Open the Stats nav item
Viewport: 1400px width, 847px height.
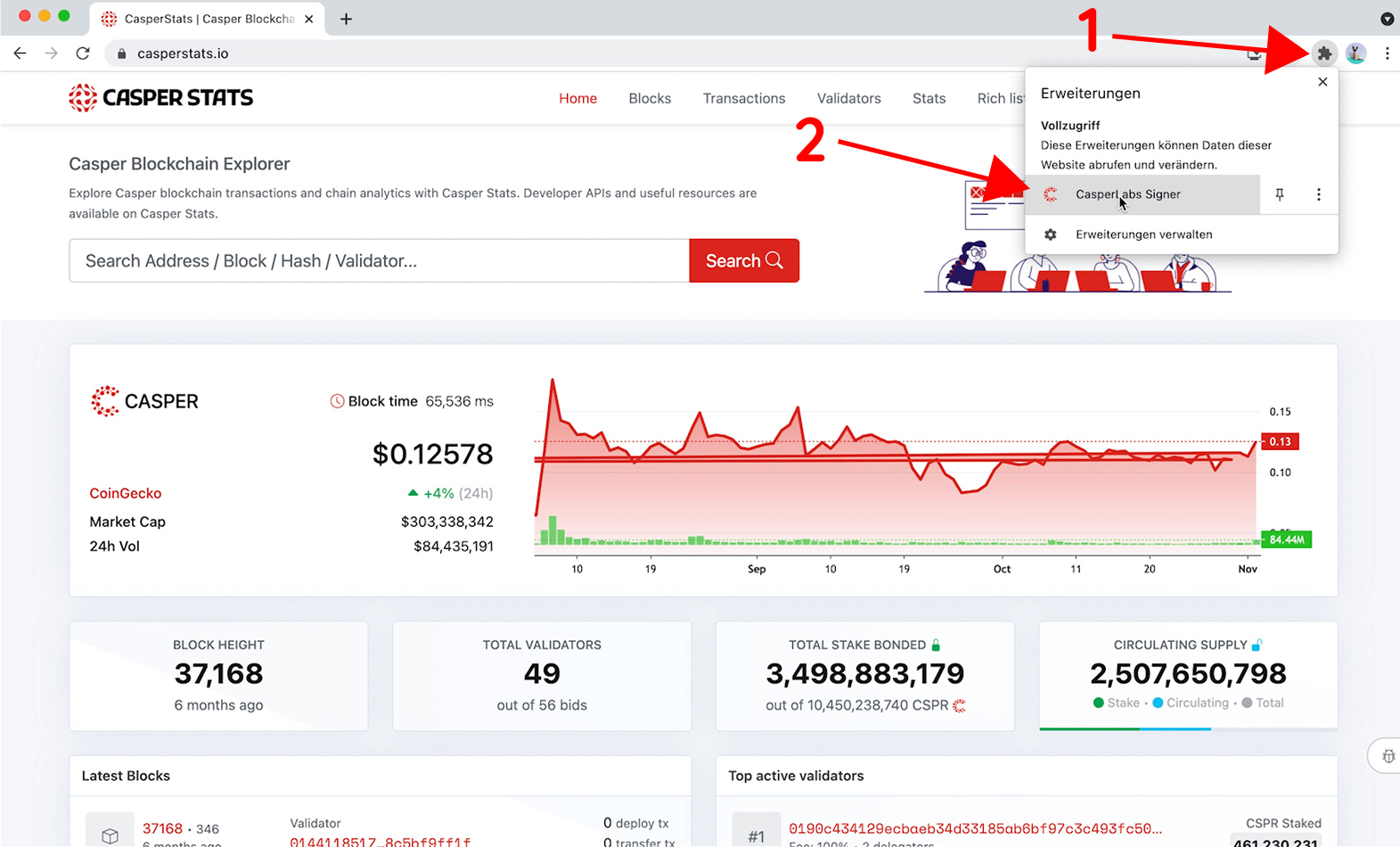coord(929,98)
